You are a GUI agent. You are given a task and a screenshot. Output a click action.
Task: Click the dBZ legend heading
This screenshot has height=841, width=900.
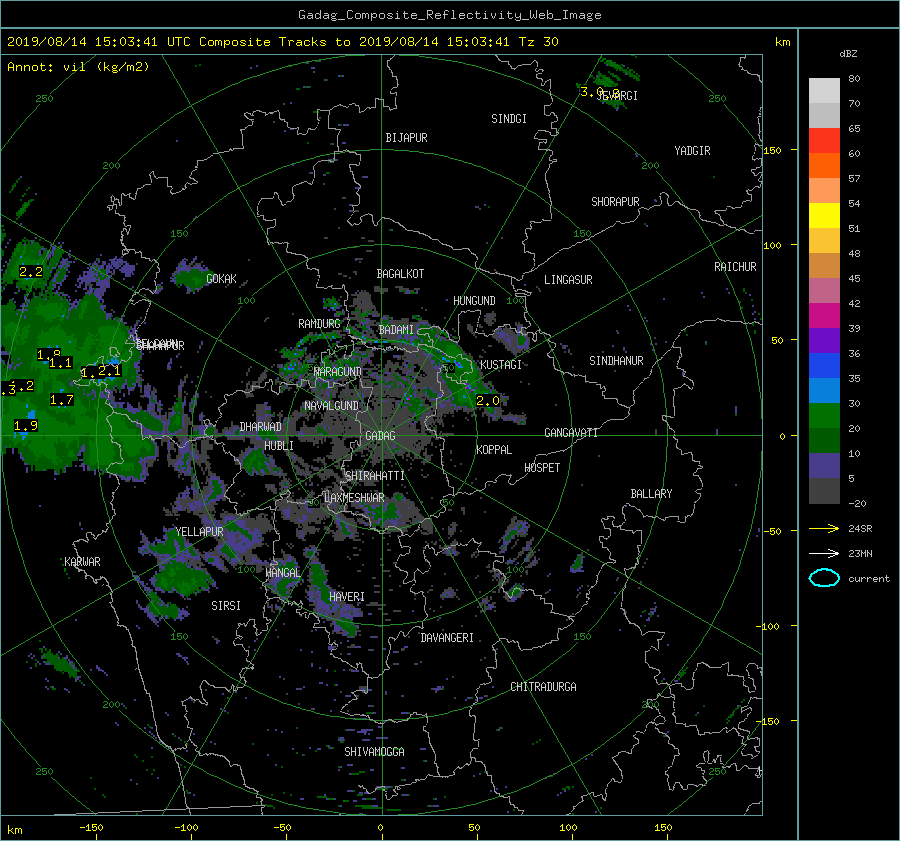tap(848, 53)
